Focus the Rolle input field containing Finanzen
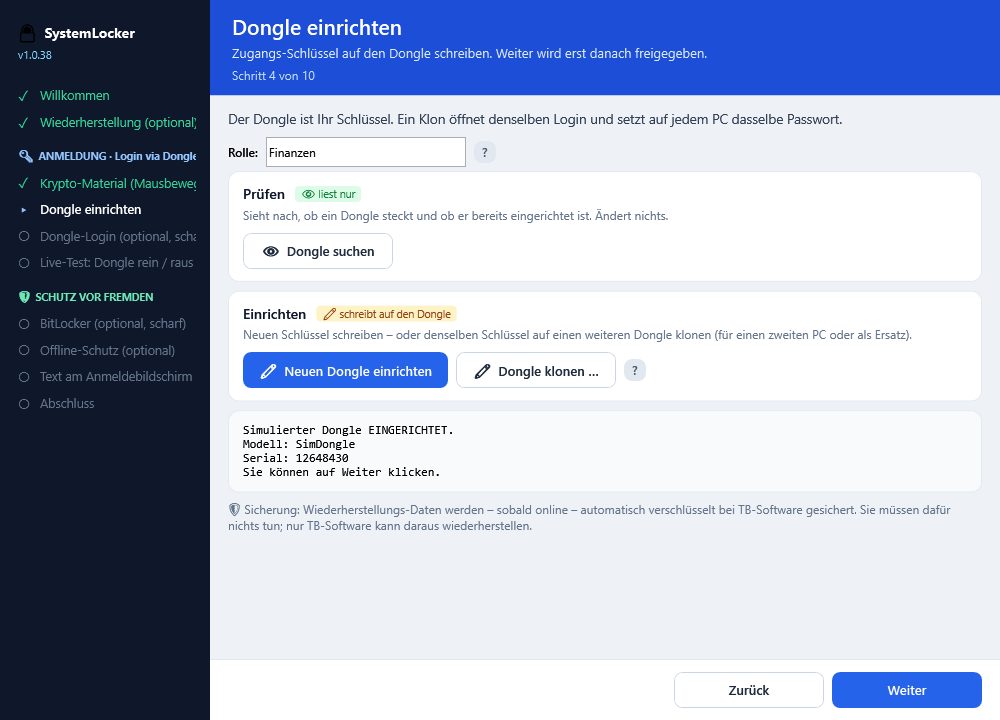The image size is (1000, 720). tap(365, 152)
